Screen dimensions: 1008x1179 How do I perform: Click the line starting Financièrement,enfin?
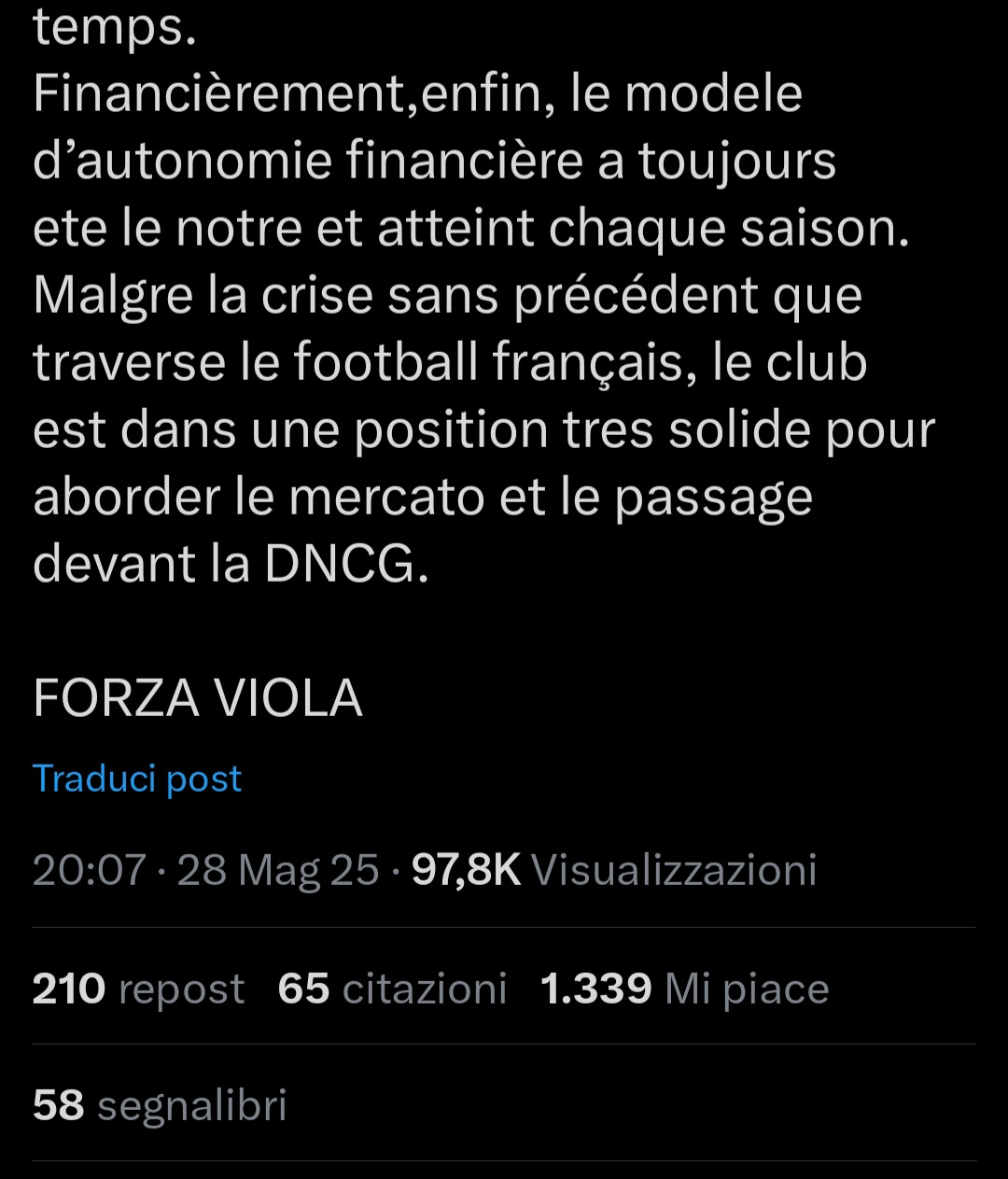click(x=417, y=94)
